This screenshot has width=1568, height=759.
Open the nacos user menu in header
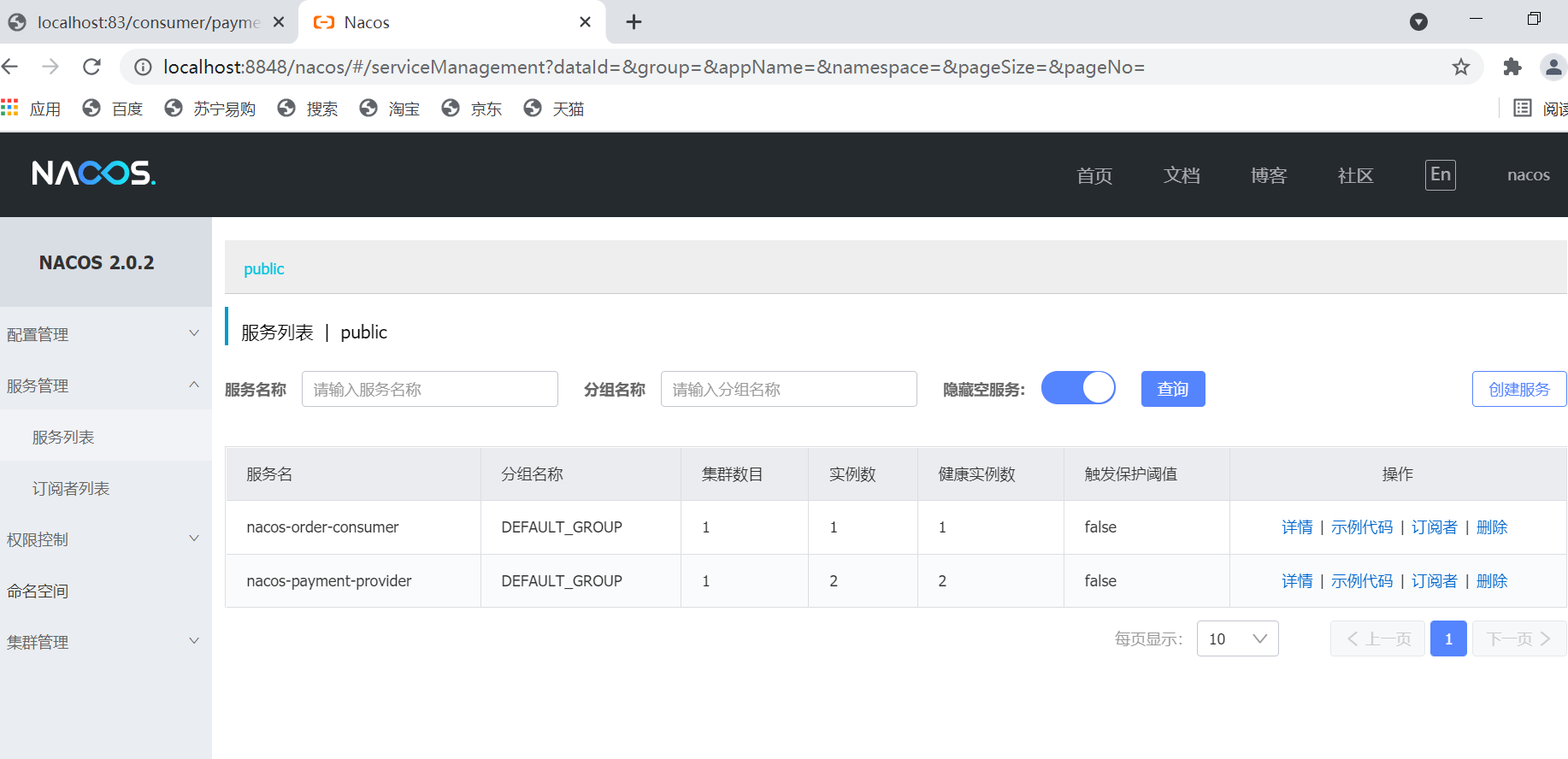(x=1529, y=175)
